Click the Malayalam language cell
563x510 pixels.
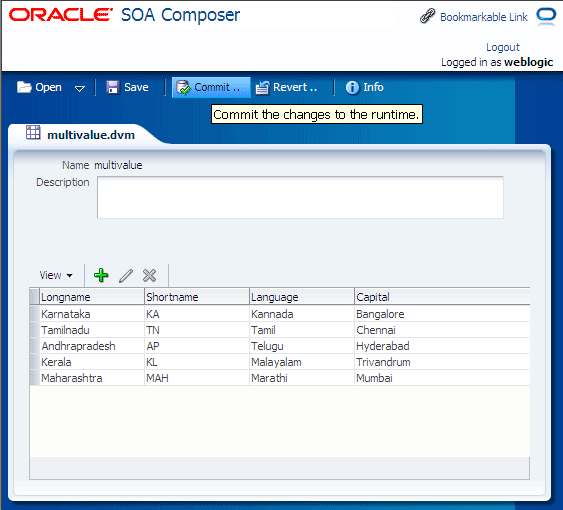302,362
